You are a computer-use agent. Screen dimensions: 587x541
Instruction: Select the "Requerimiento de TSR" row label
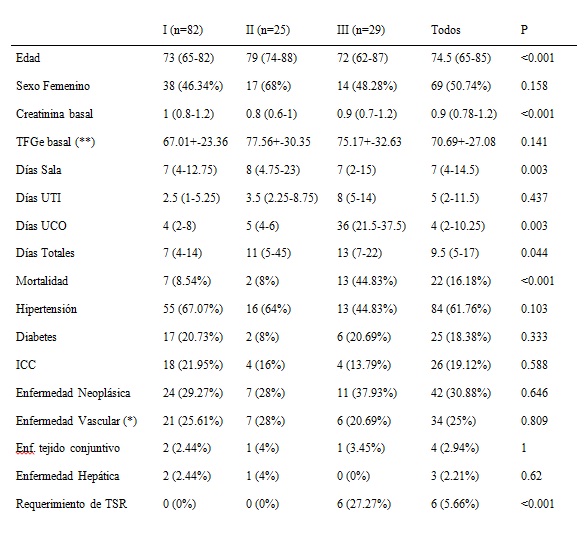(x=71, y=504)
